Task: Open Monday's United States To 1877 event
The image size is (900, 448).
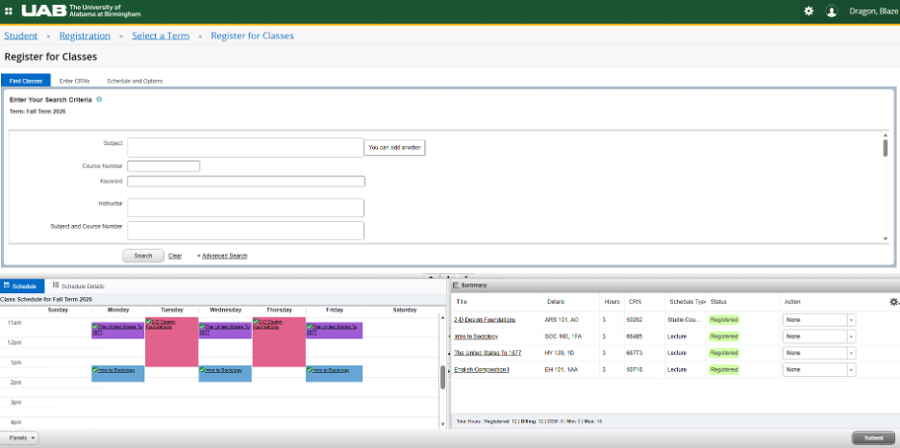Action: pyautogui.click(x=118, y=330)
